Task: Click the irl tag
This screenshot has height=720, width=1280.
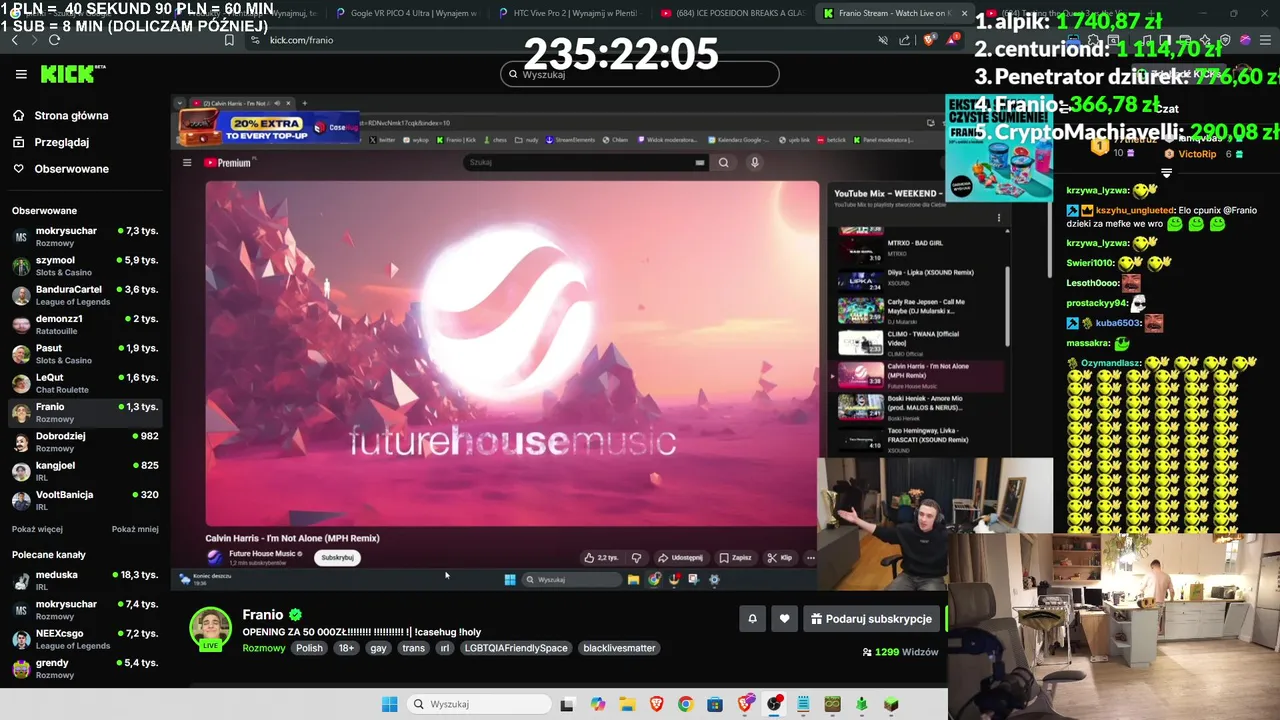Action: coord(444,648)
